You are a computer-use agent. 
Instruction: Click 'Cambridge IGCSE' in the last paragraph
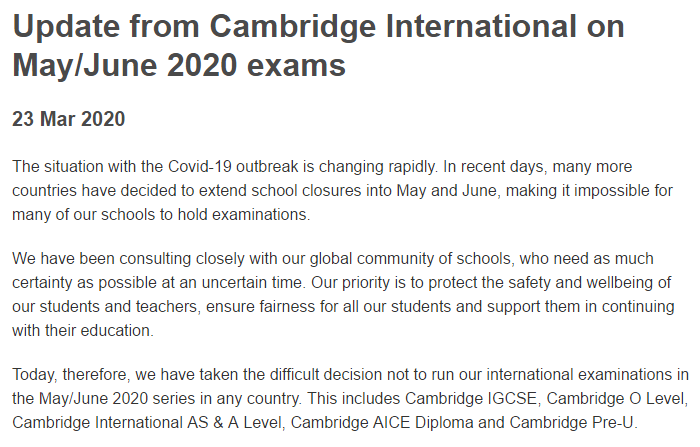[x=471, y=398]
